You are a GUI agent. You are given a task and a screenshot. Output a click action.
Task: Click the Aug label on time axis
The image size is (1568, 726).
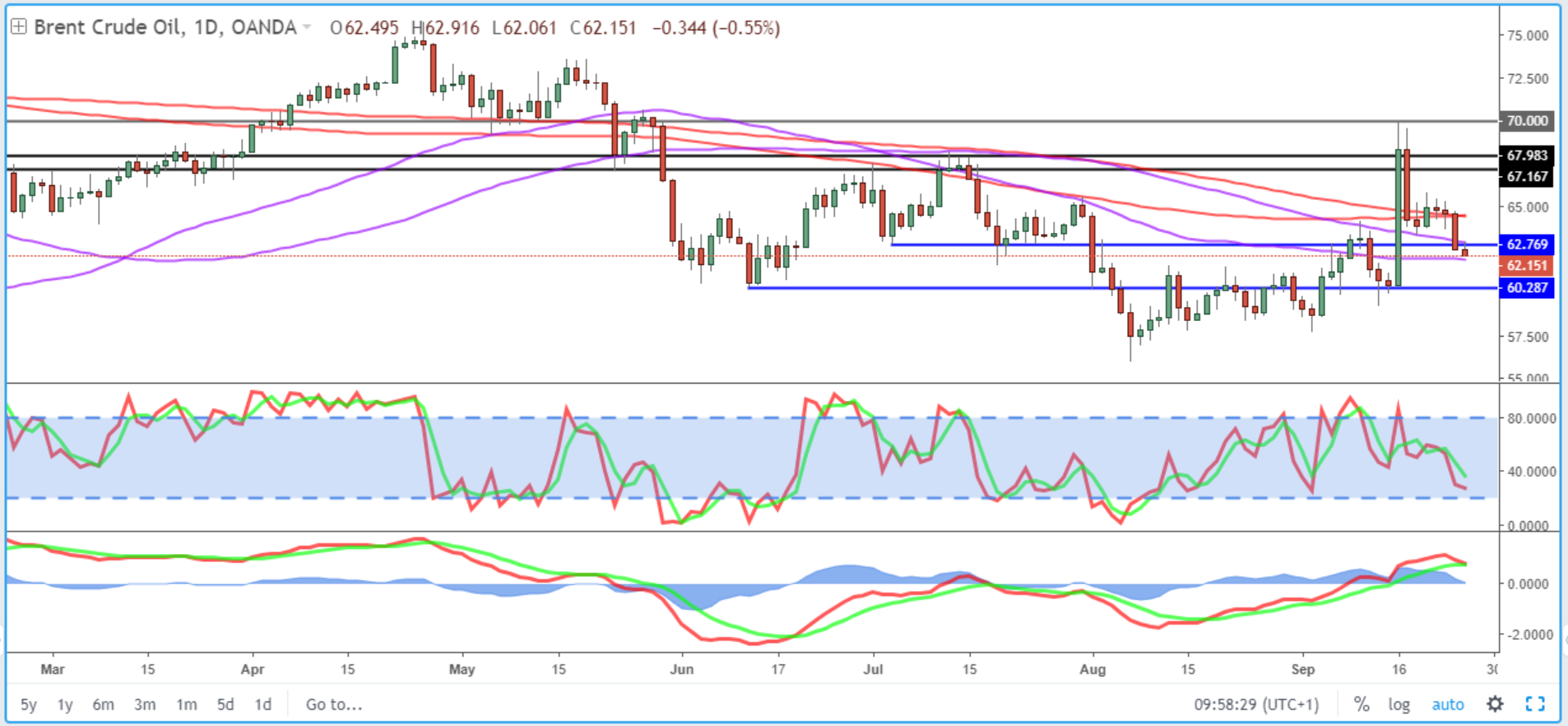[x=1092, y=669]
